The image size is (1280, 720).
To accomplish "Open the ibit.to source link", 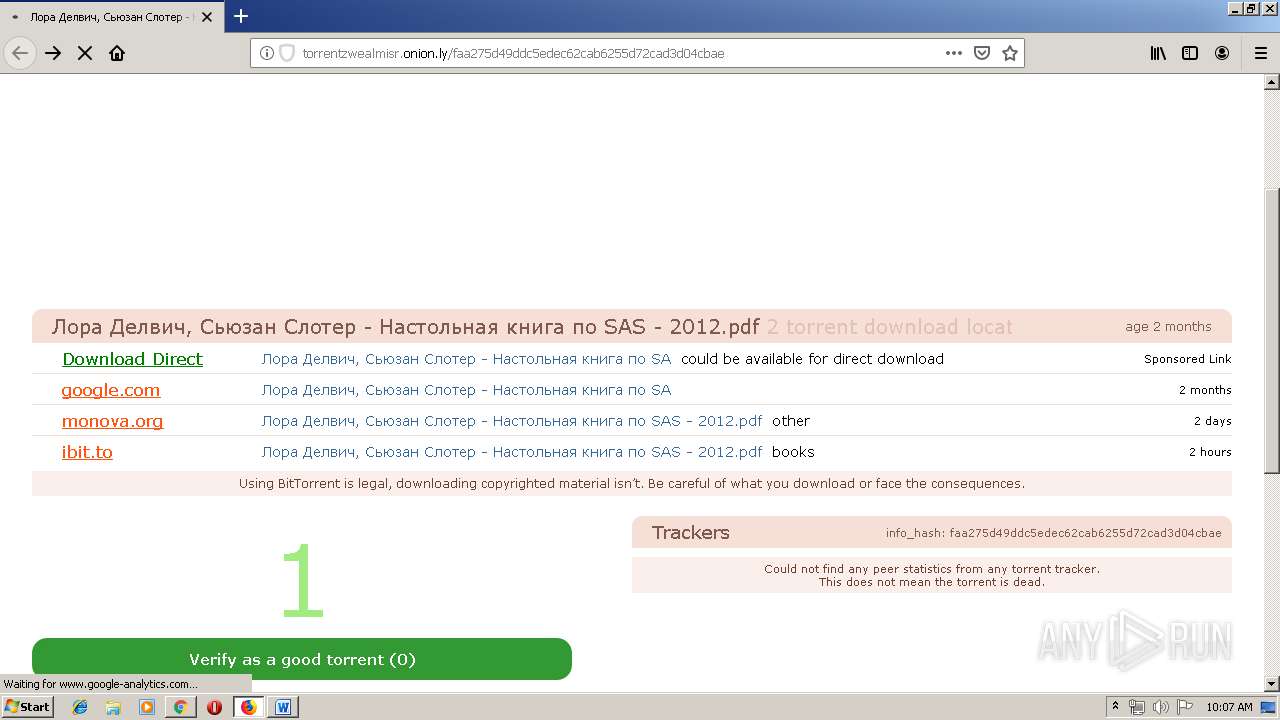I will 87,452.
